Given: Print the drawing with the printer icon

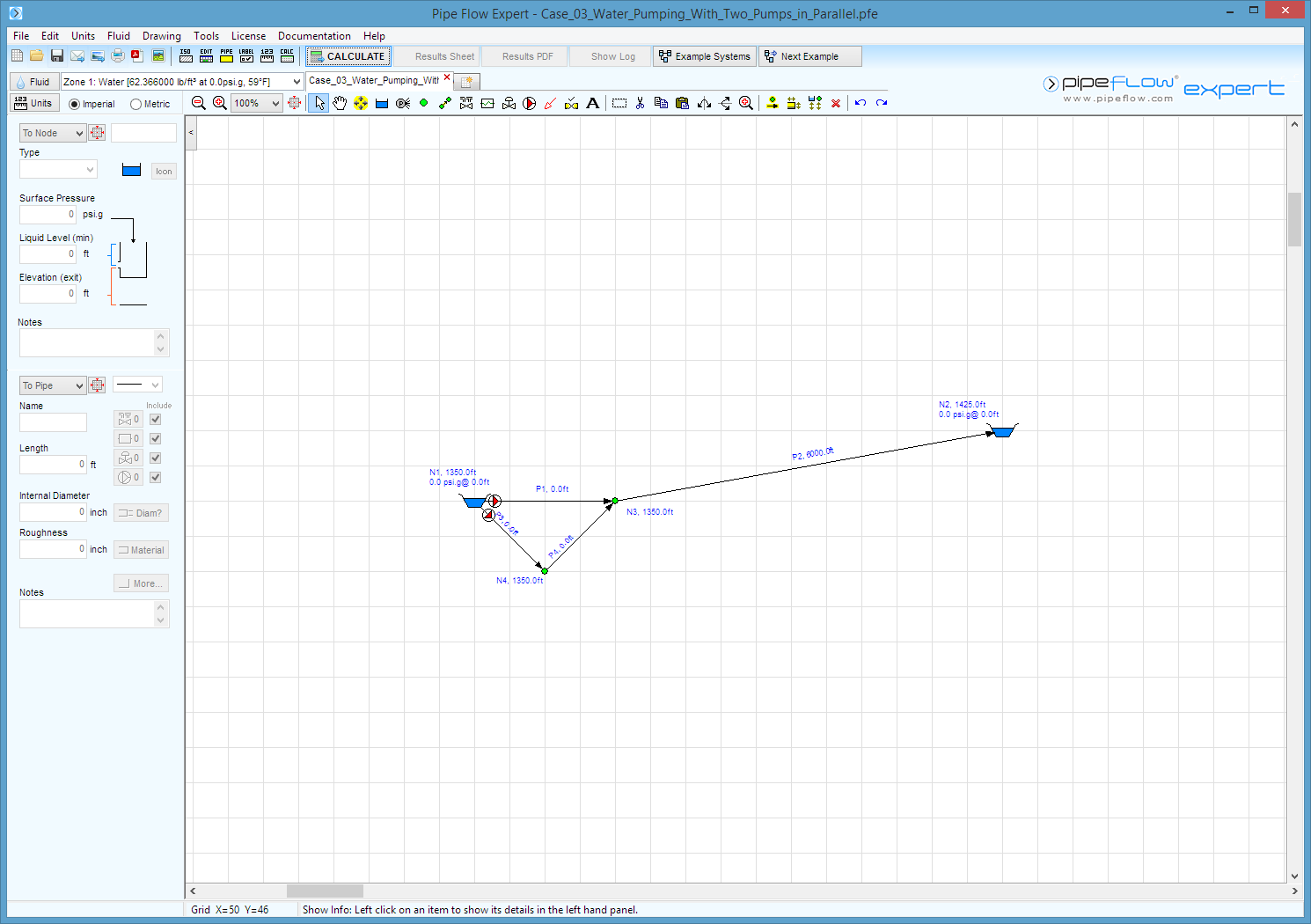Looking at the screenshot, I should point(117,56).
